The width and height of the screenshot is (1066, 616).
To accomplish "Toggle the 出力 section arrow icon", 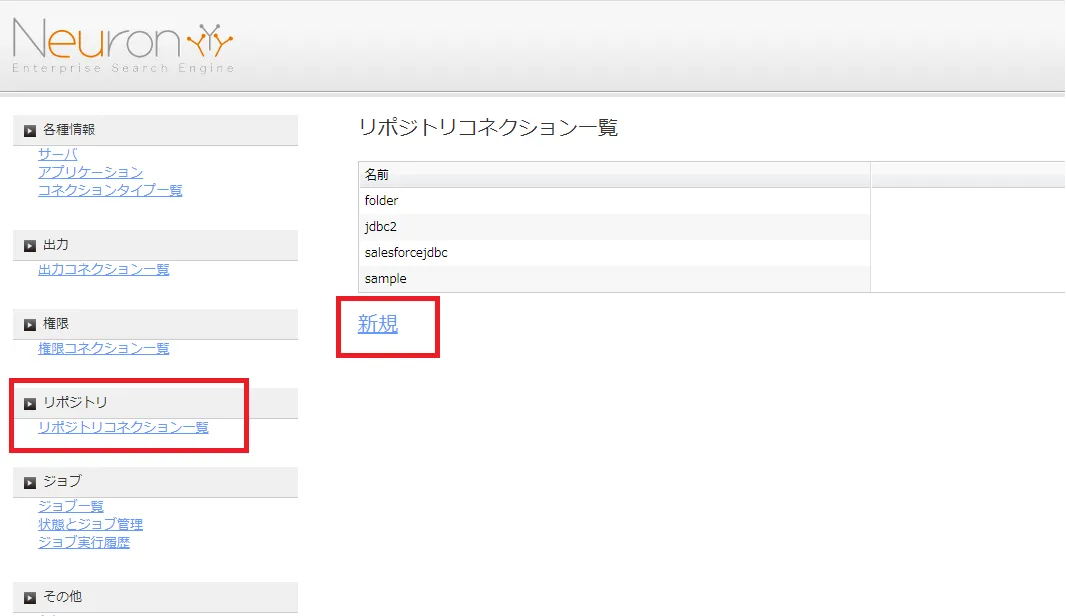I will coord(30,245).
